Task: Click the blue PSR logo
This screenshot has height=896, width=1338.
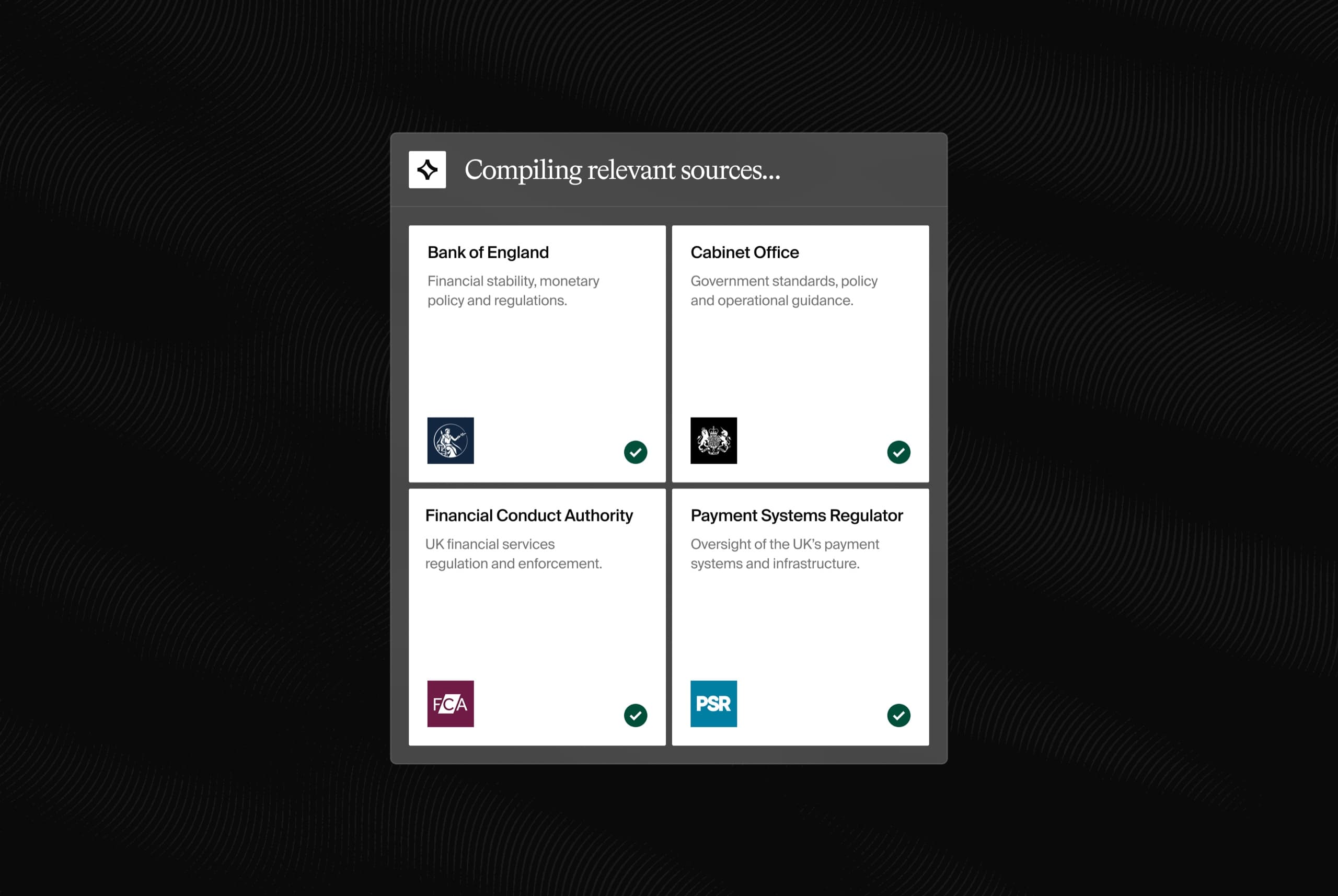Action: pyautogui.click(x=713, y=704)
